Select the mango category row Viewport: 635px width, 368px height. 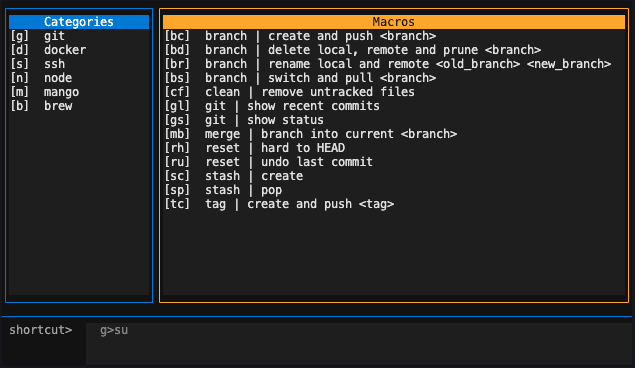click(x=79, y=92)
